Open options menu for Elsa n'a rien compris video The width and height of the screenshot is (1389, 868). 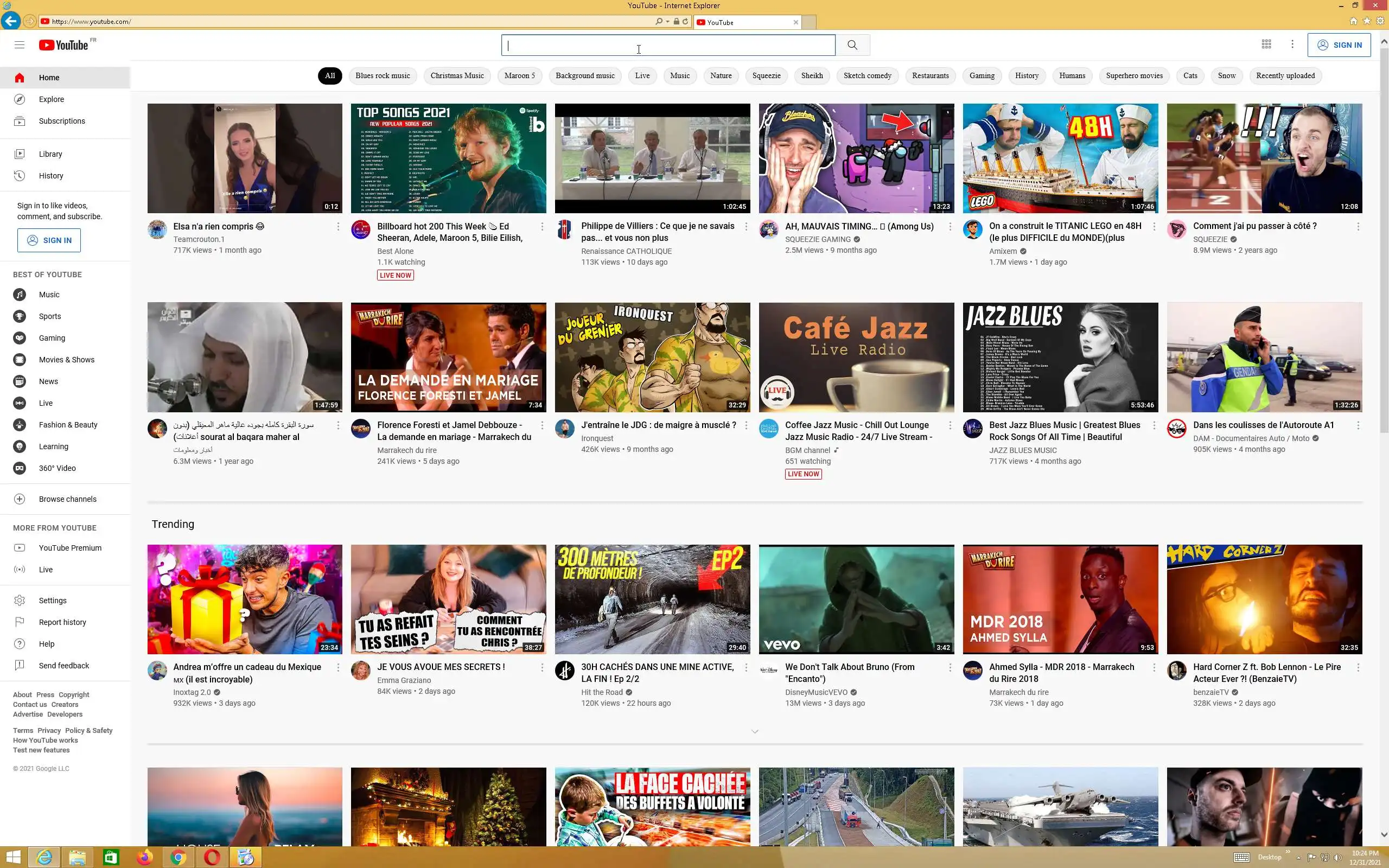(338, 227)
